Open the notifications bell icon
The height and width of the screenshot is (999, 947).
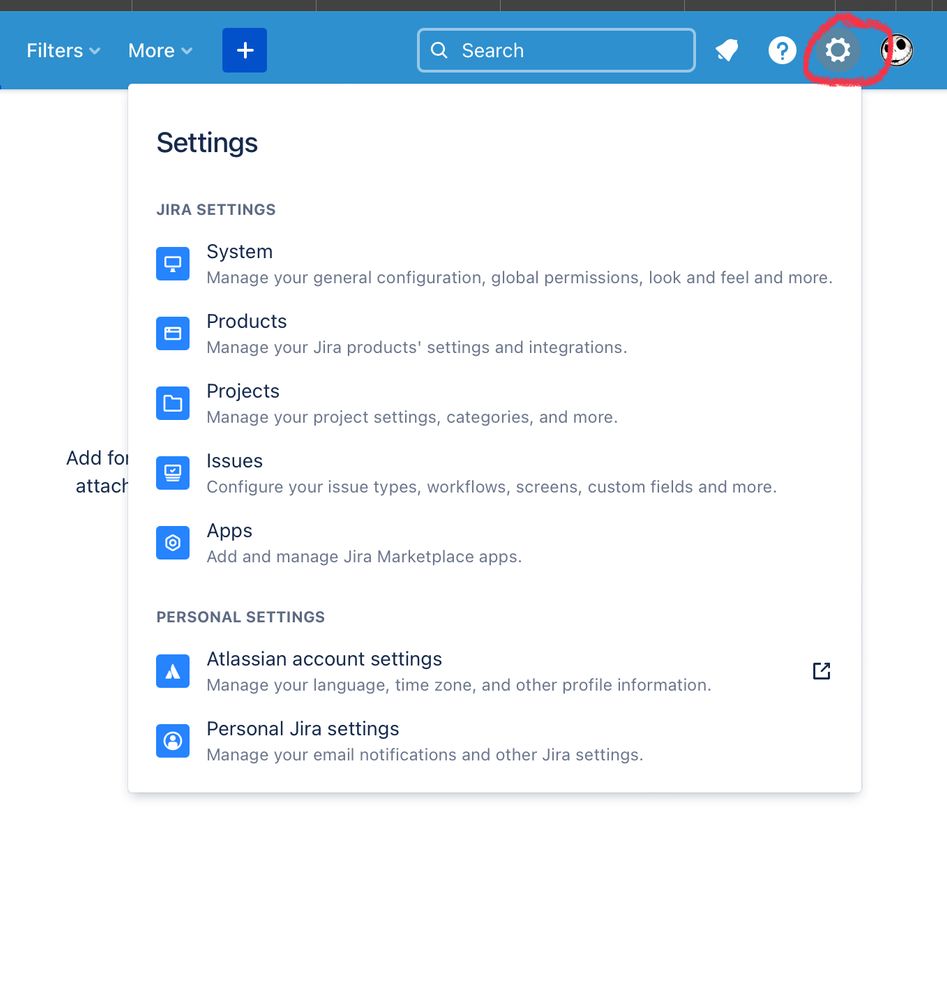(x=727, y=50)
